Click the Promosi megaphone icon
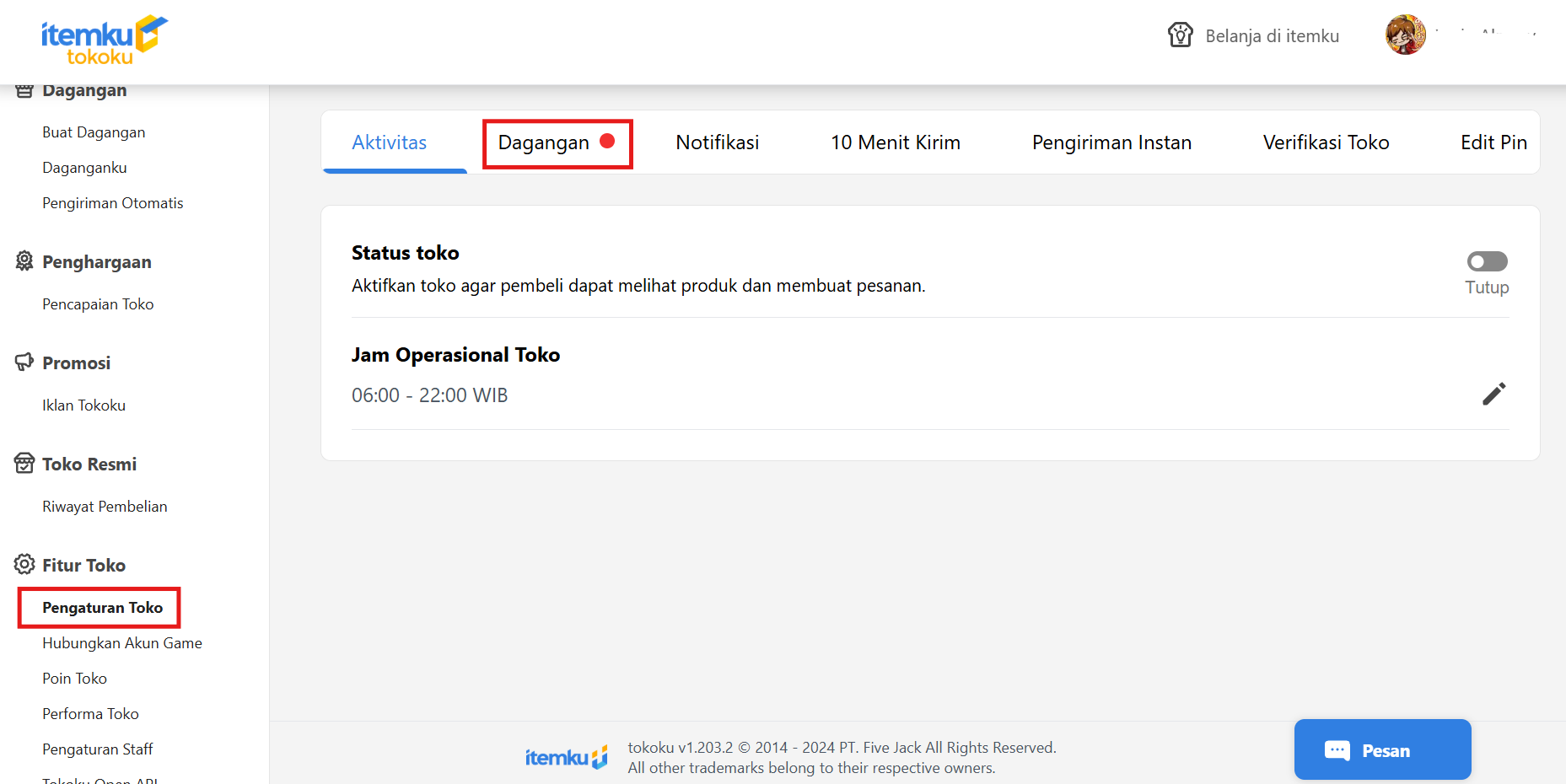The width and height of the screenshot is (1566, 784). 24,362
